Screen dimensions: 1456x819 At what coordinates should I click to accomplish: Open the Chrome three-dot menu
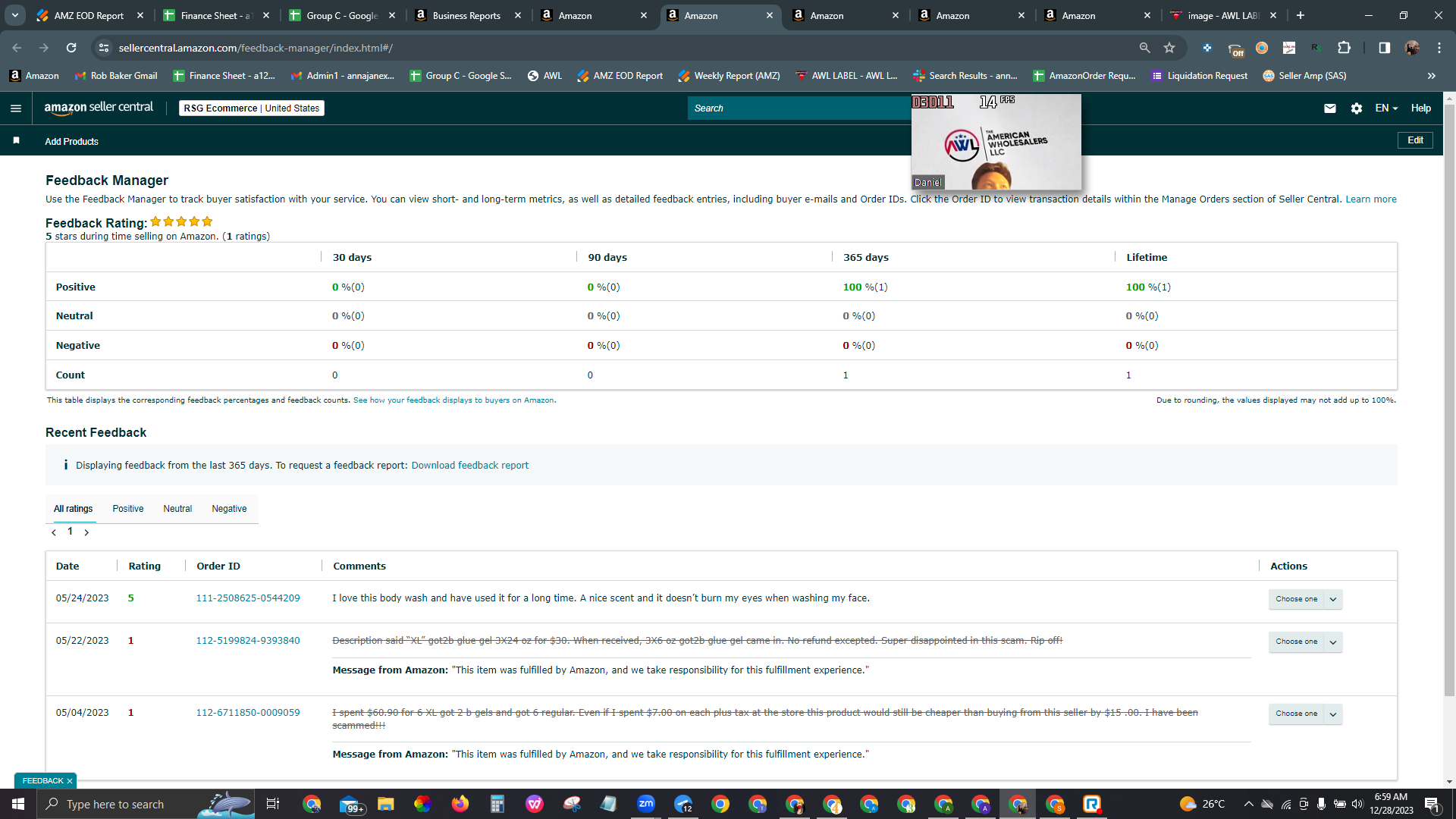[x=1439, y=48]
